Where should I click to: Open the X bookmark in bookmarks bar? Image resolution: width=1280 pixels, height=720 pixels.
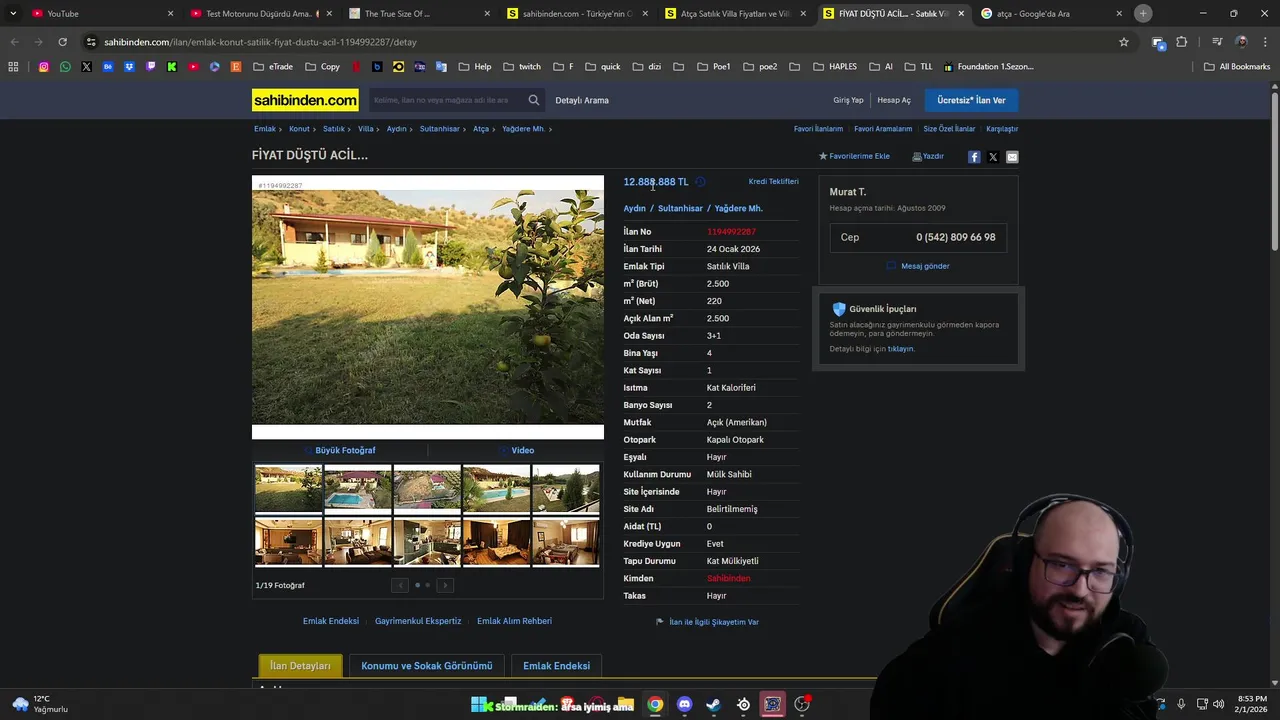click(x=86, y=67)
